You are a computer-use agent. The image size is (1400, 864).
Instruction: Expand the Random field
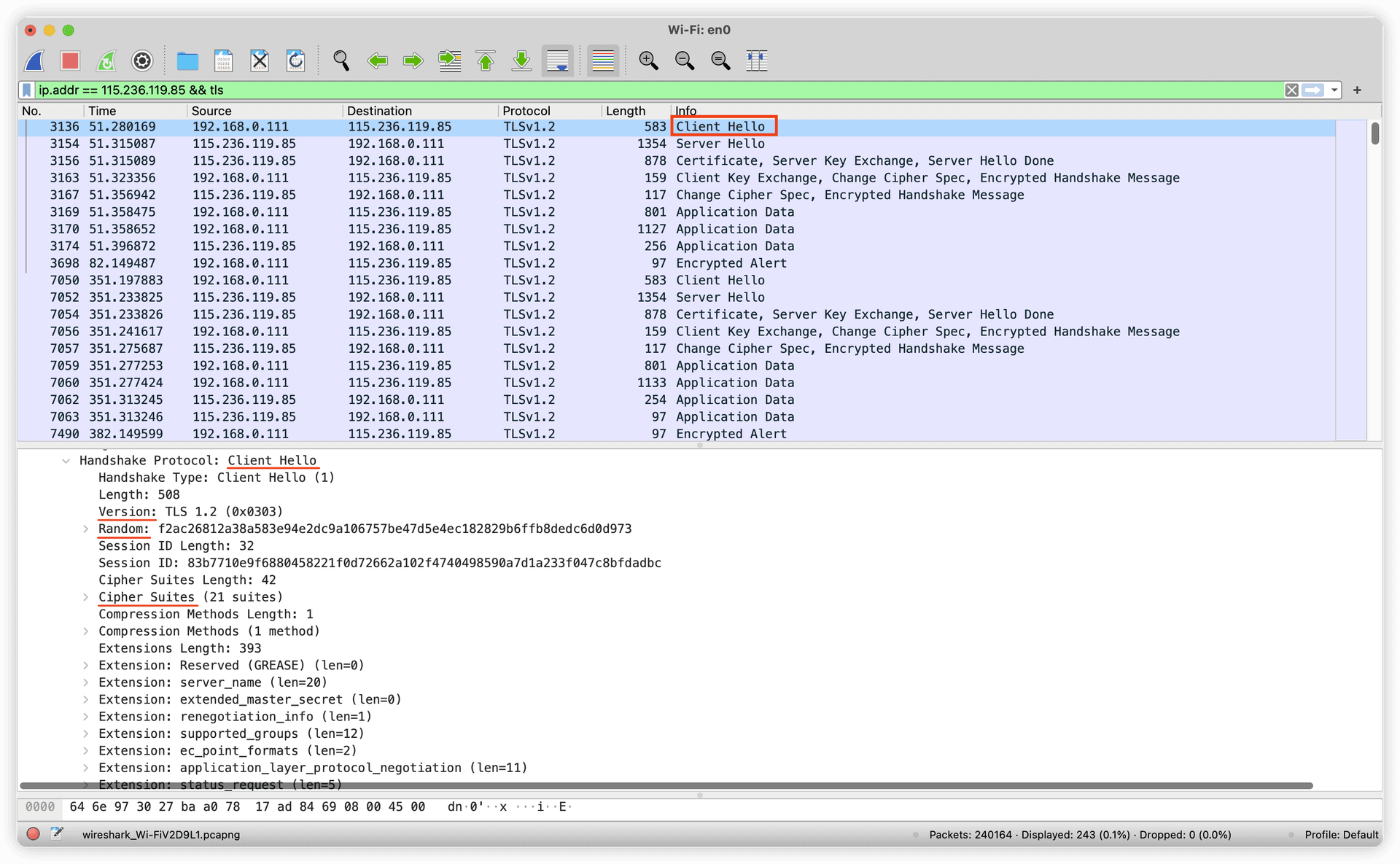85,529
